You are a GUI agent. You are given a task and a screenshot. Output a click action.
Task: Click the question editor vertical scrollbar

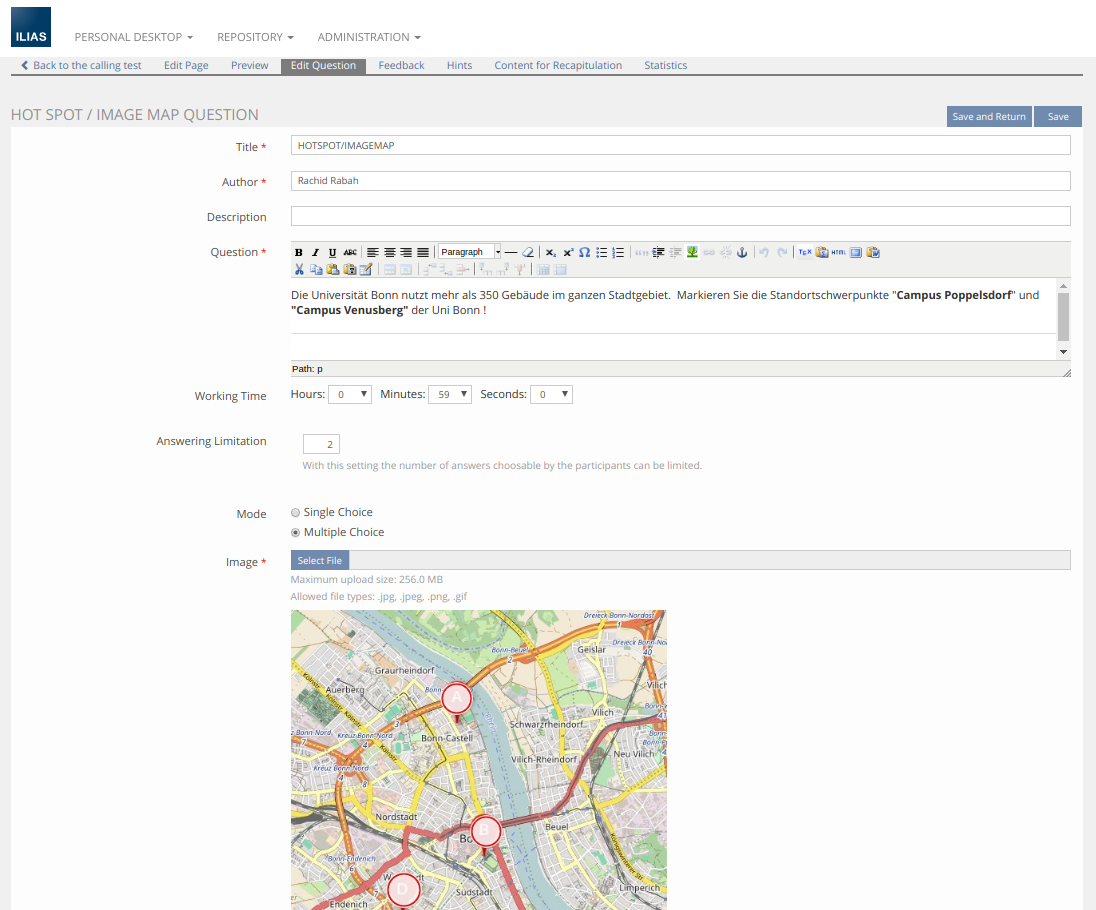pos(1063,318)
